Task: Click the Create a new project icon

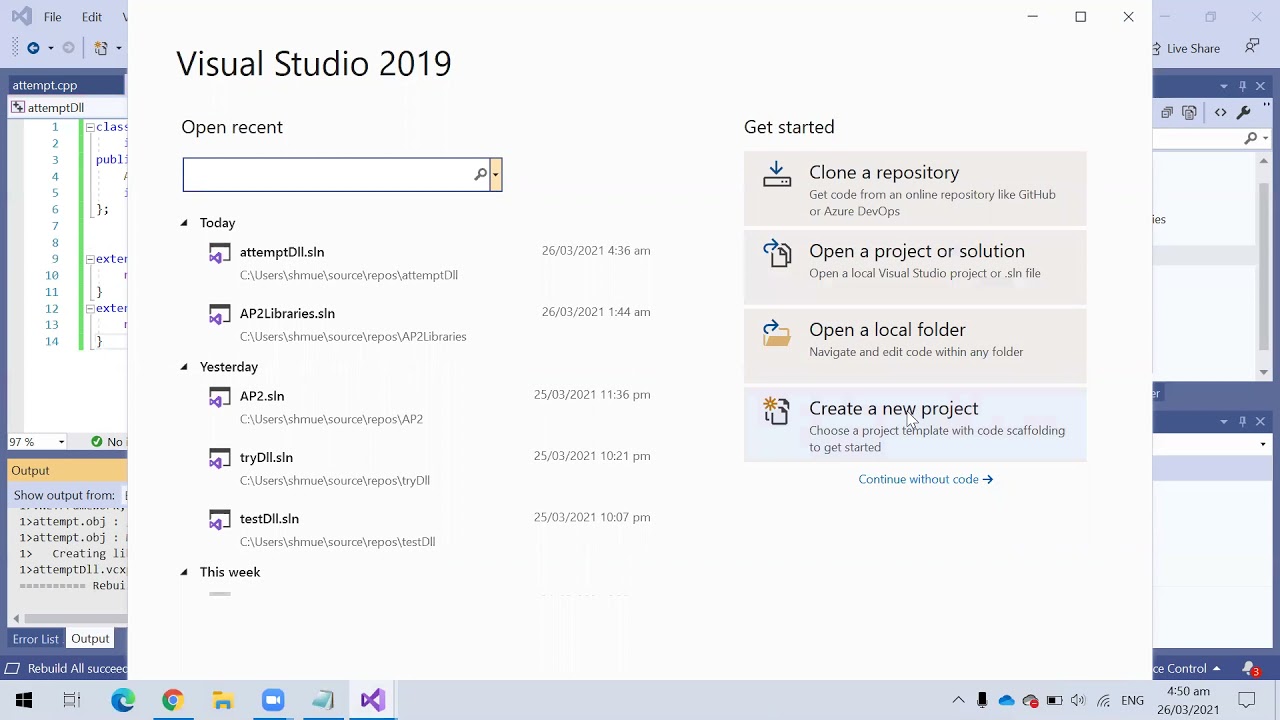Action: (777, 411)
